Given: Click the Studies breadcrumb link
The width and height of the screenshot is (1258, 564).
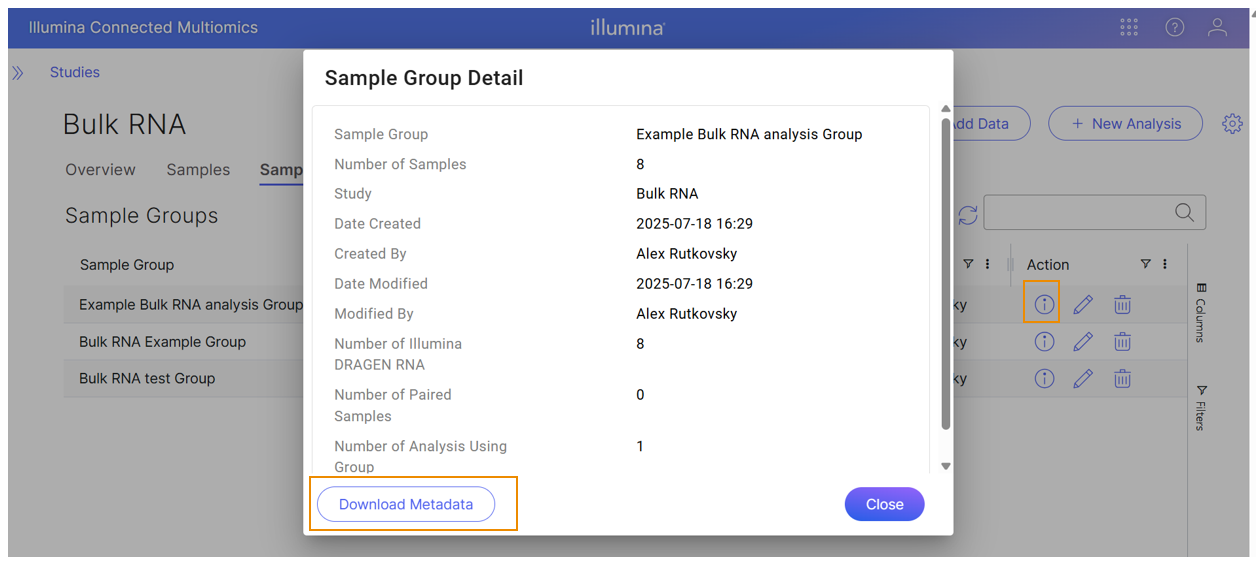Looking at the screenshot, I should click(x=75, y=73).
